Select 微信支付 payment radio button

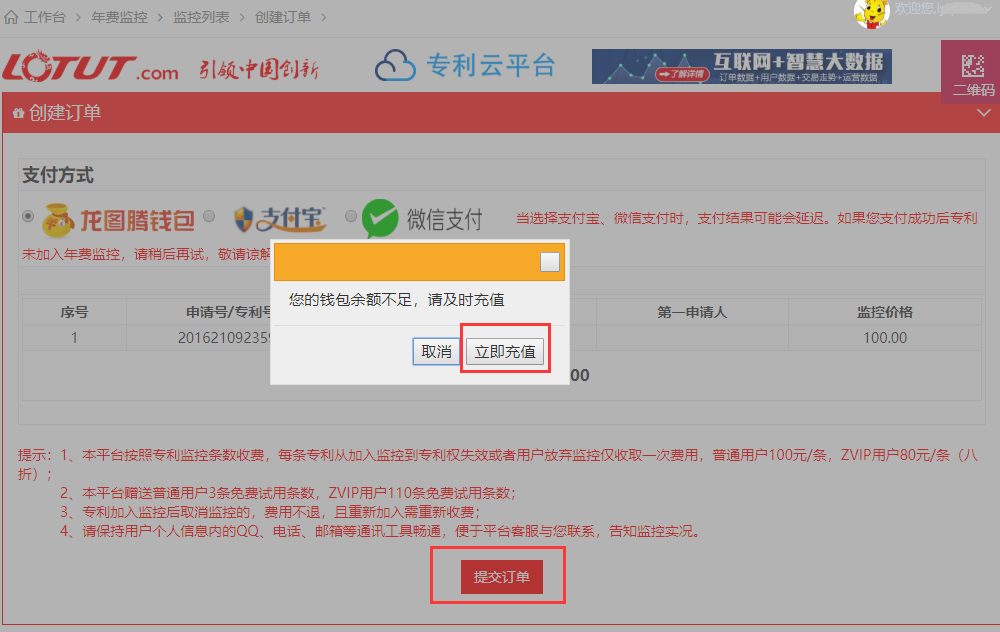coord(351,216)
